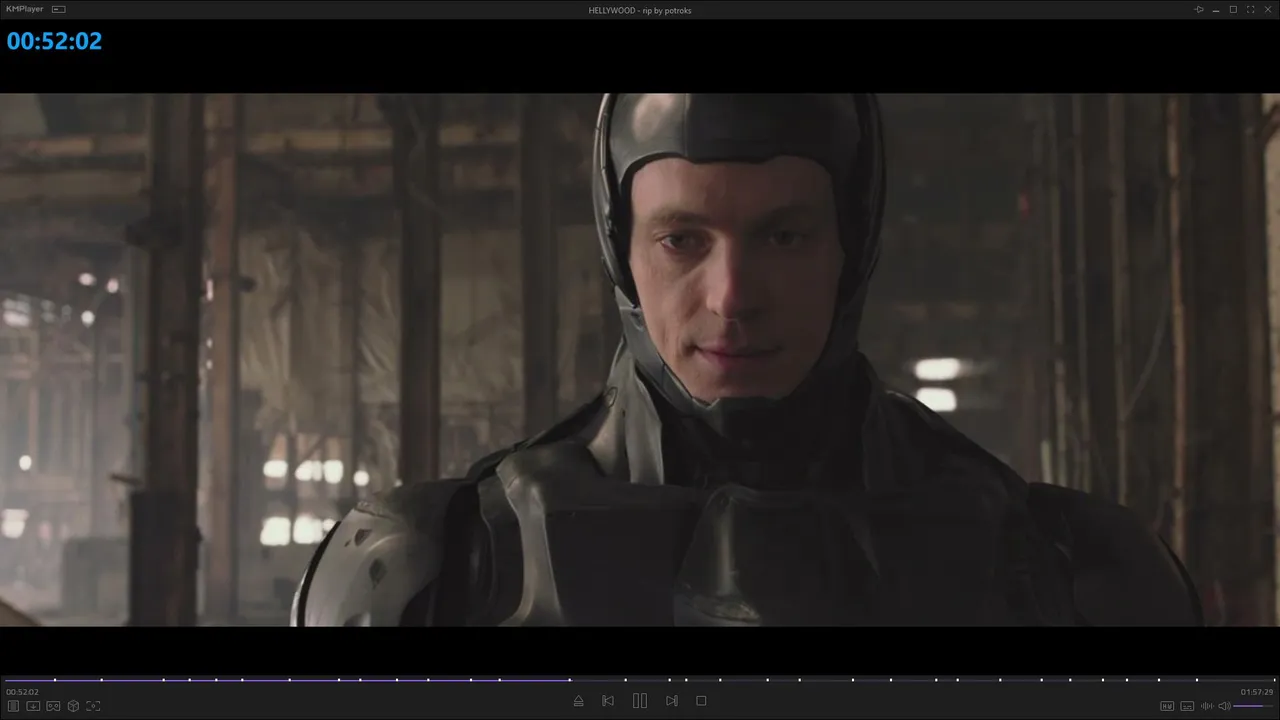Image resolution: width=1280 pixels, height=720 pixels.
Task: Minimize the KMPlayer window
Action: pyautogui.click(x=1216, y=10)
